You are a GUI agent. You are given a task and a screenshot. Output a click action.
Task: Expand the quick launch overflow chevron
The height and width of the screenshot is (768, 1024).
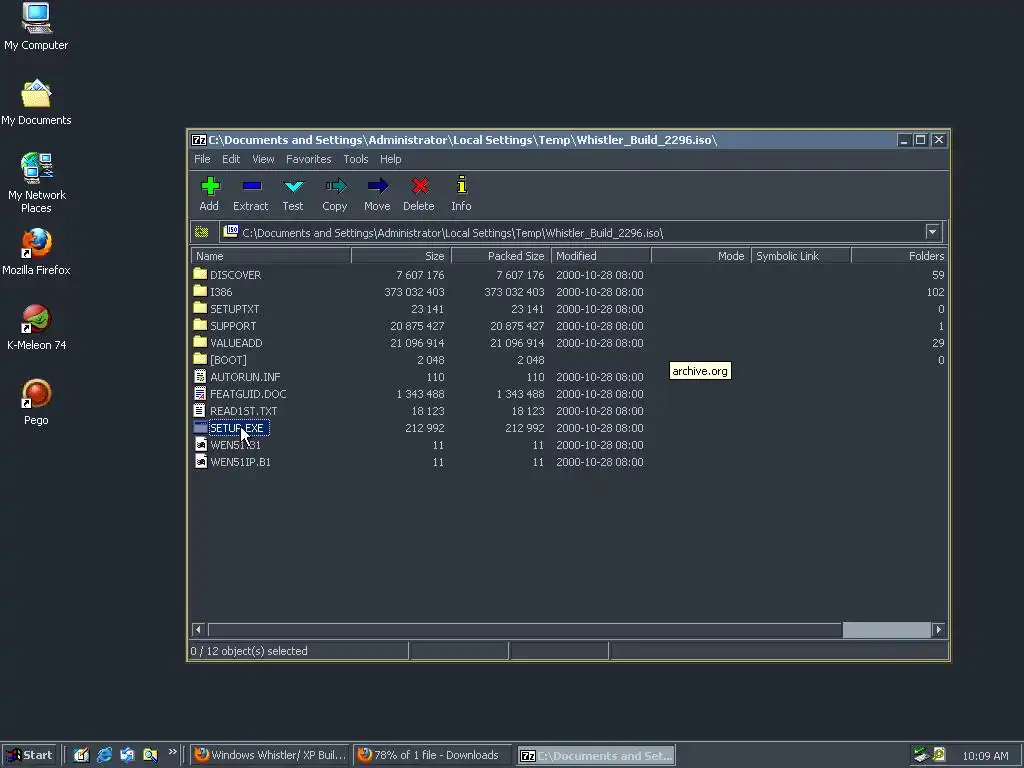[x=172, y=752]
